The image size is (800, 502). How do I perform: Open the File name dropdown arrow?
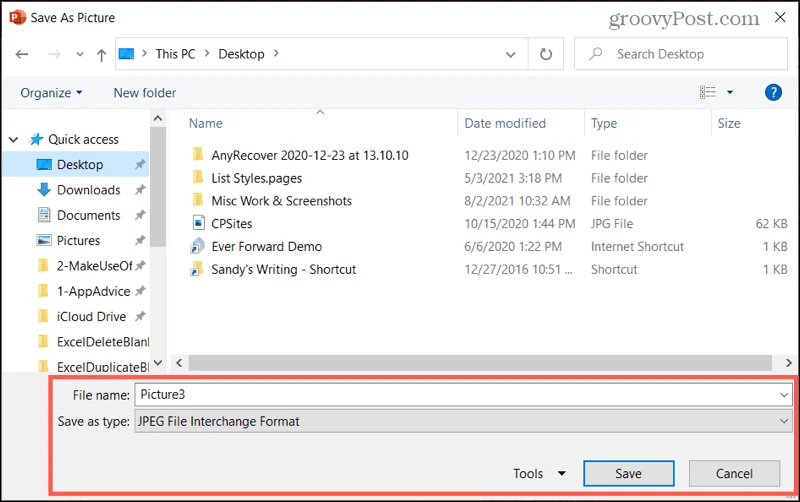coord(784,395)
